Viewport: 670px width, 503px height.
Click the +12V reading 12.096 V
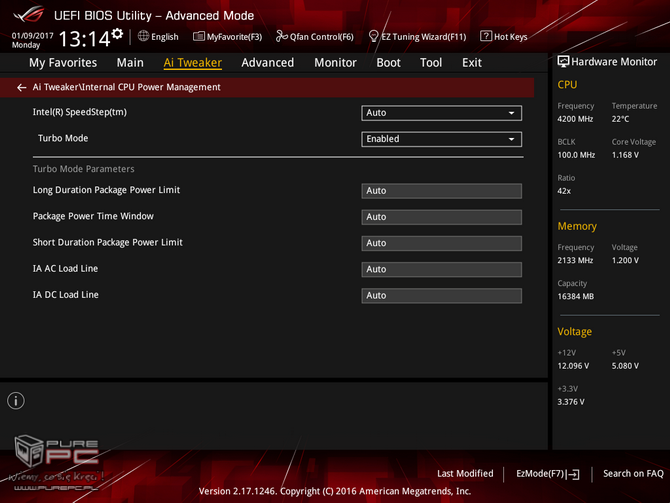point(573,366)
